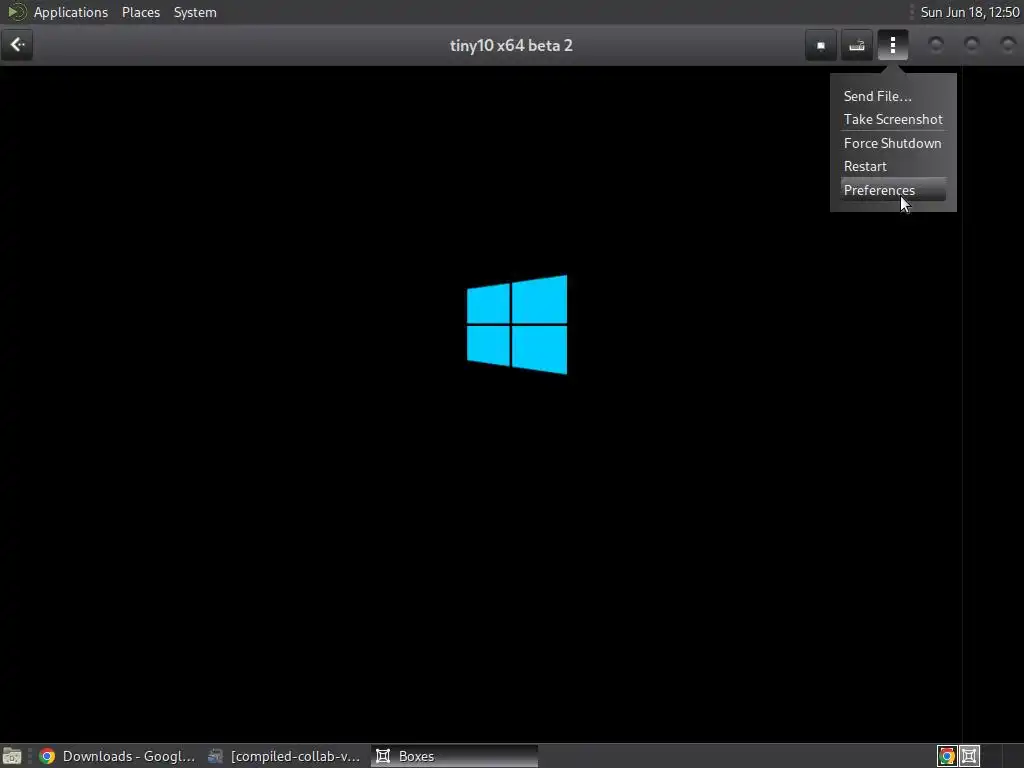Select Send File… from the menu
Screen dimensions: 1024x768
pos(892,96)
